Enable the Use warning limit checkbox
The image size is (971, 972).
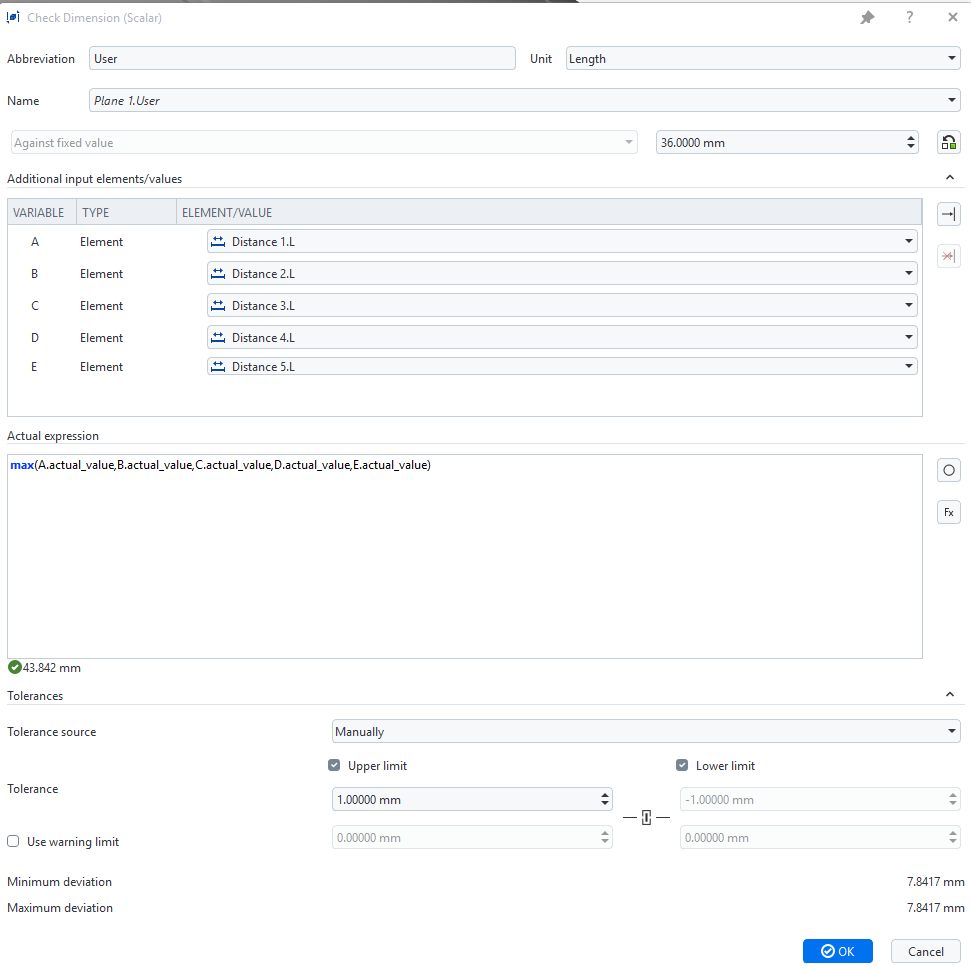click(x=14, y=842)
